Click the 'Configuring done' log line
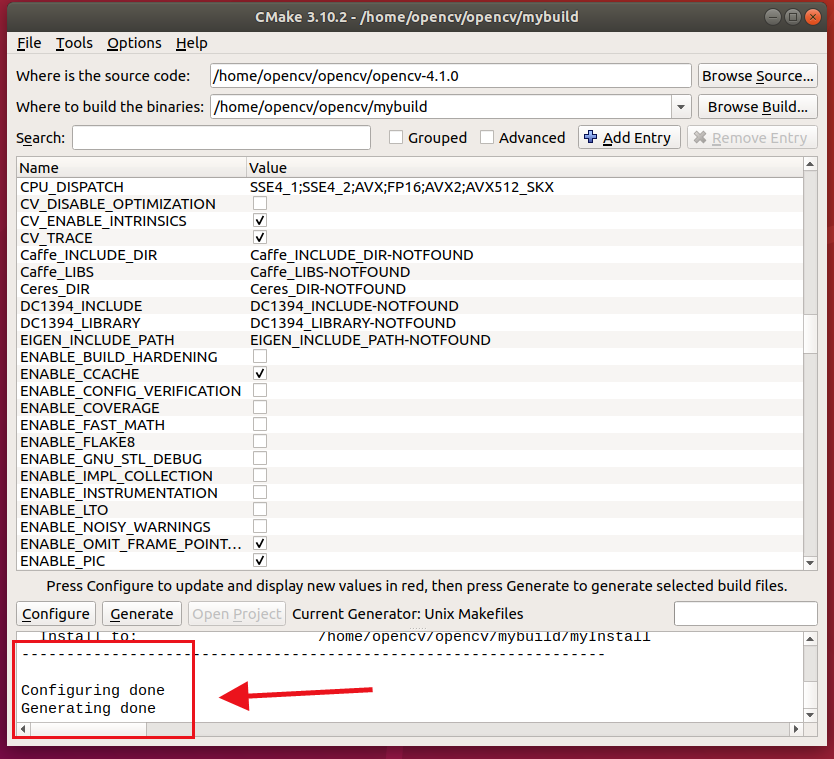This screenshot has width=834, height=759. (93, 690)
